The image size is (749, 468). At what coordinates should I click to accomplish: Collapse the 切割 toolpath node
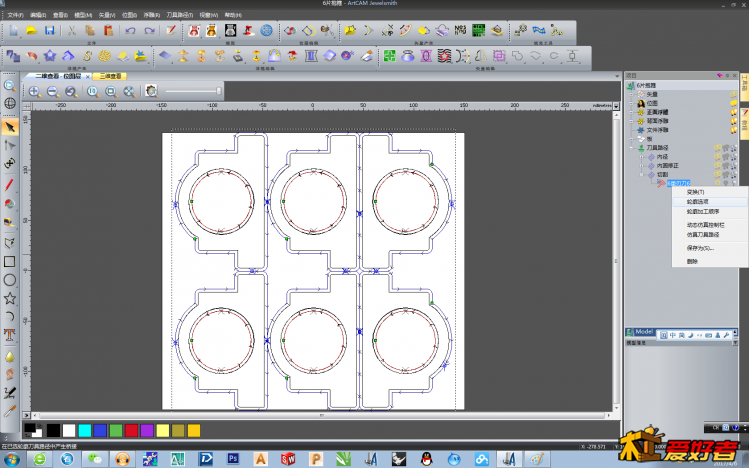tap(642, 175)
